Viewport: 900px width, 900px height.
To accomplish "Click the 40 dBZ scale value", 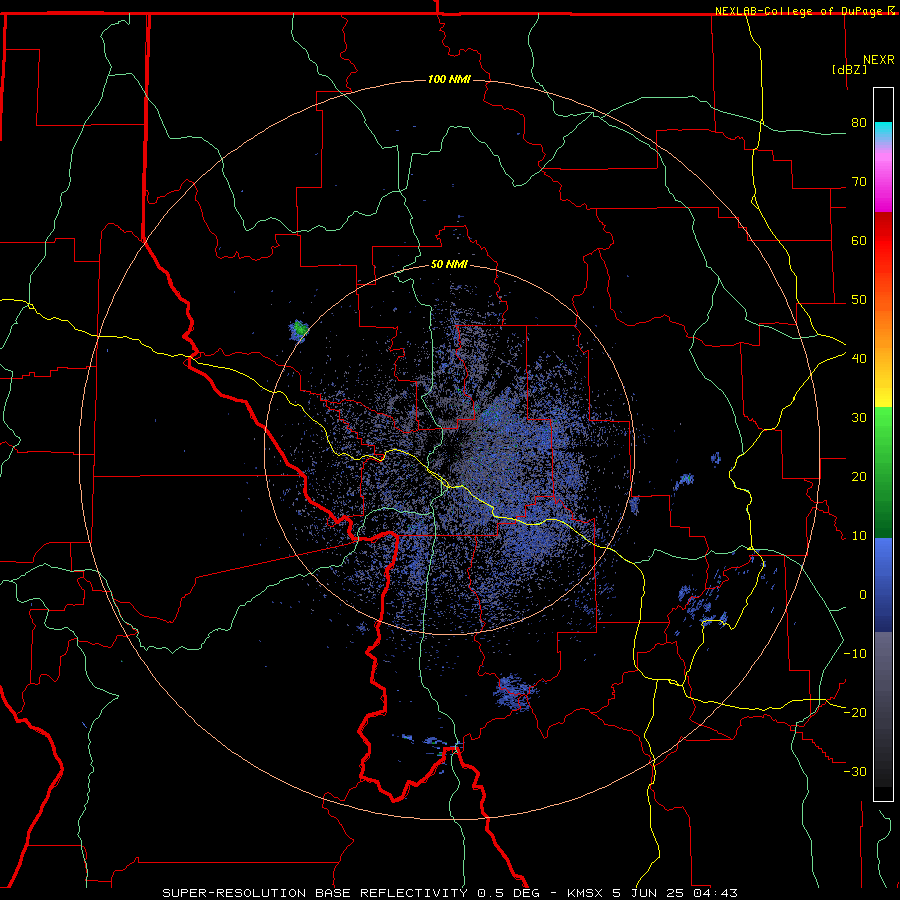I will [859, 359].
